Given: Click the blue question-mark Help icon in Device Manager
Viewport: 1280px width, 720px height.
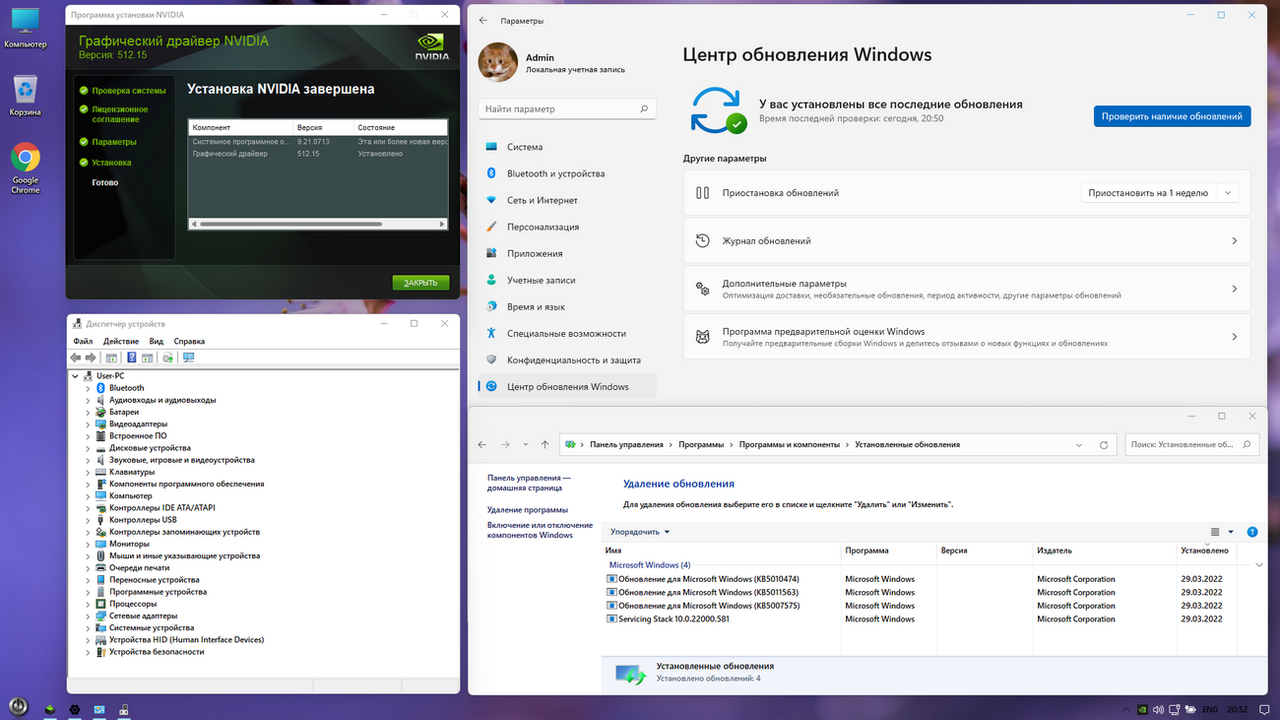Looking at the screenshot, I should point(131,357).
